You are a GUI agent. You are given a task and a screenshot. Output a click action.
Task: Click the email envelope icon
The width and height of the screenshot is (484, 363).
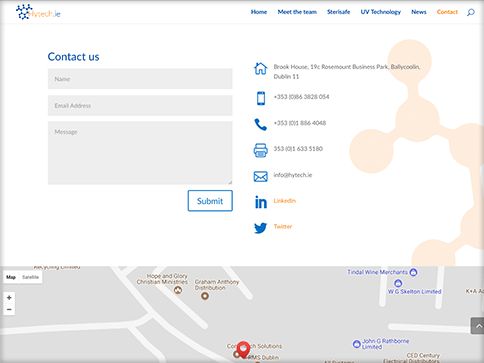click(x=260, y=176)
